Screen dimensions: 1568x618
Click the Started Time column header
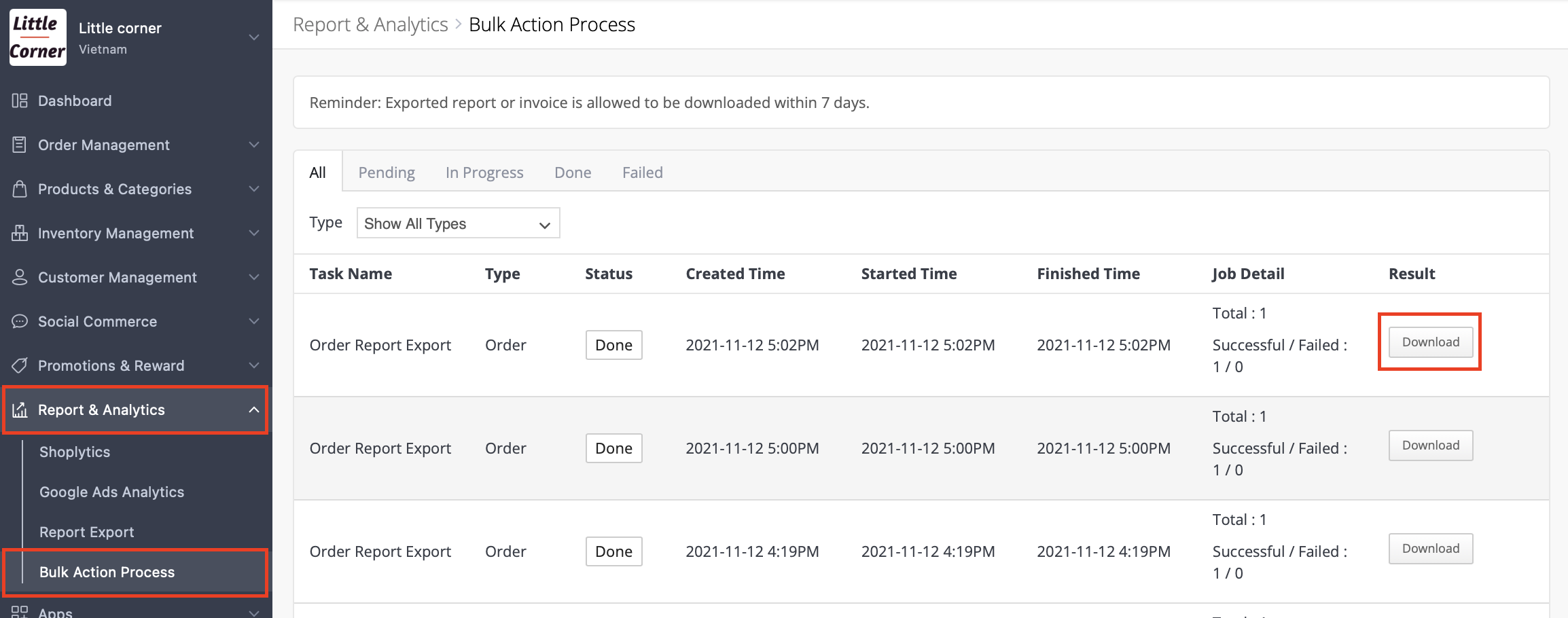pyautogui.click(x=909, y=274)
